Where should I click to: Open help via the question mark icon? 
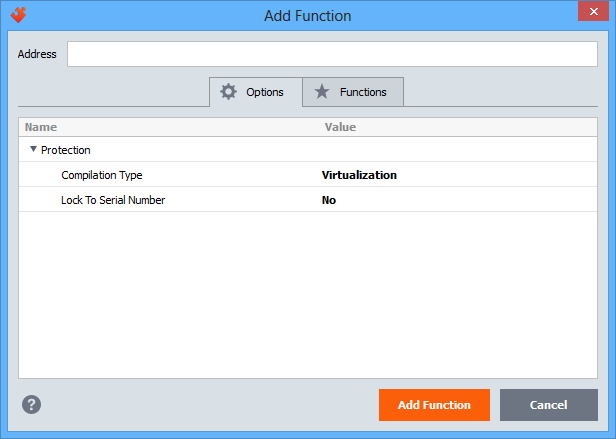(32, 405)
